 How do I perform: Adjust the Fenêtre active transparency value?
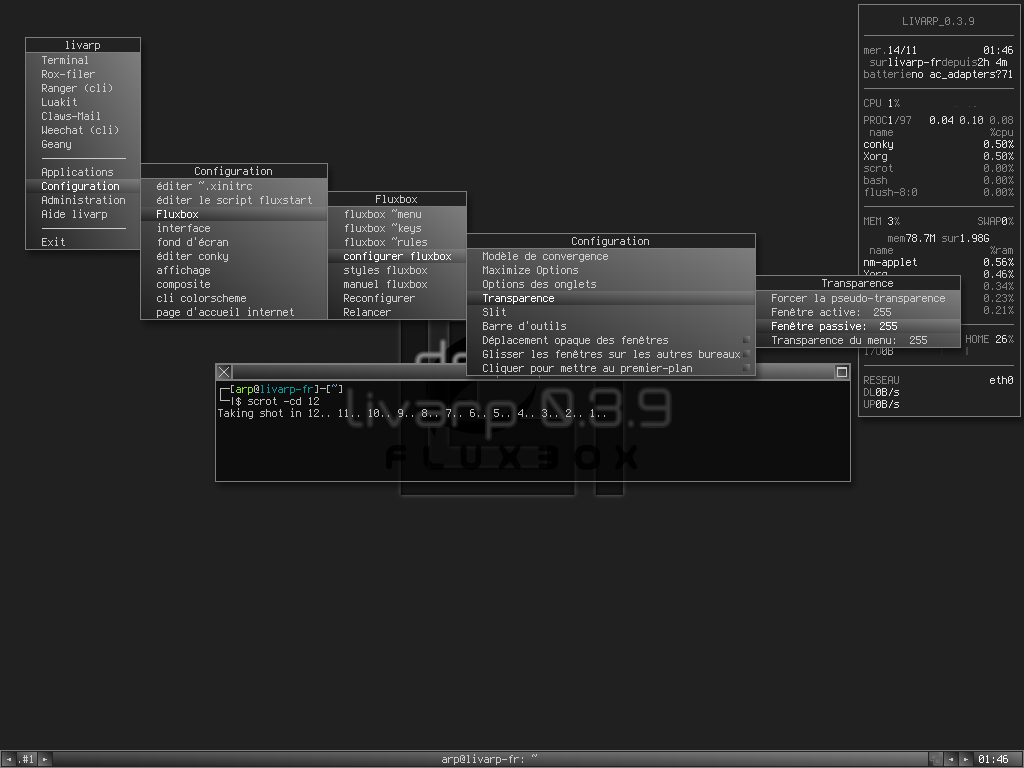click(857, 312)
